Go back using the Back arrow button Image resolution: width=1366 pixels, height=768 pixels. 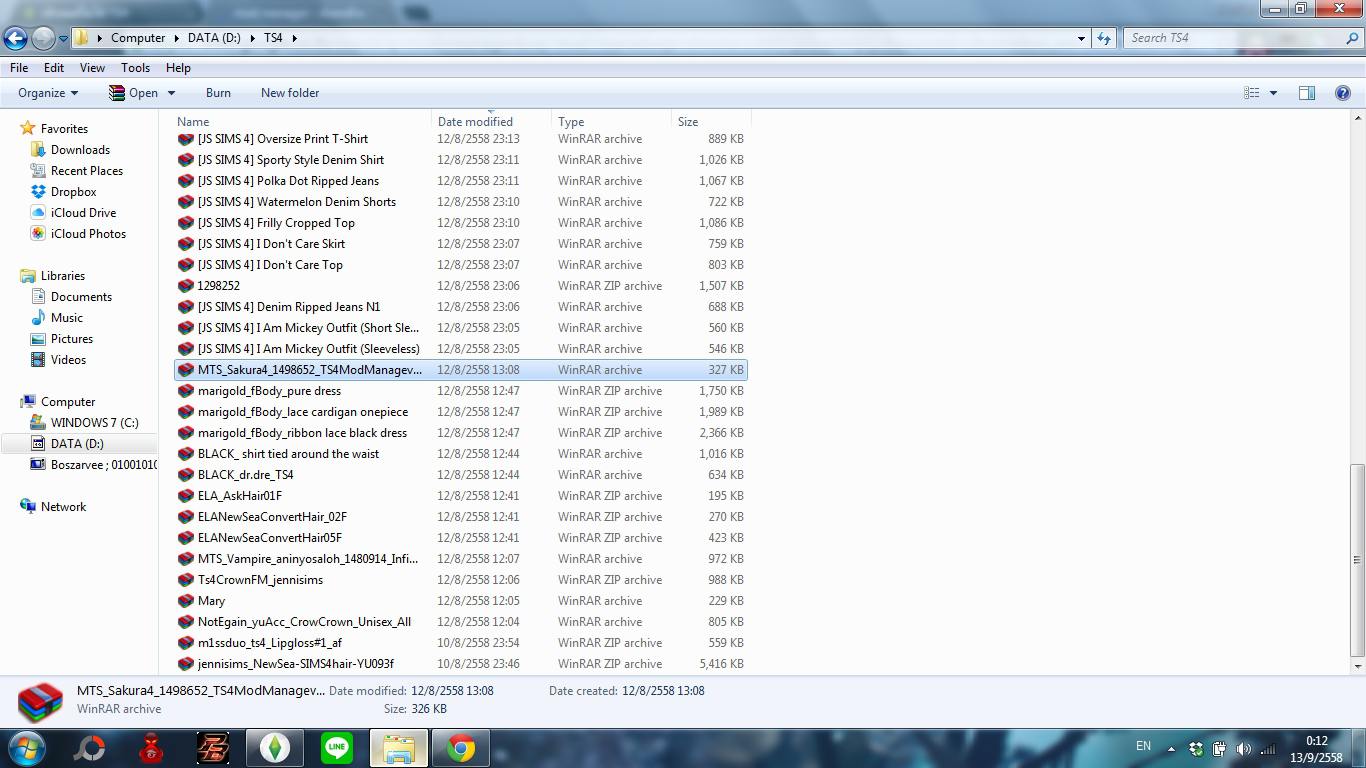(15, 38)
